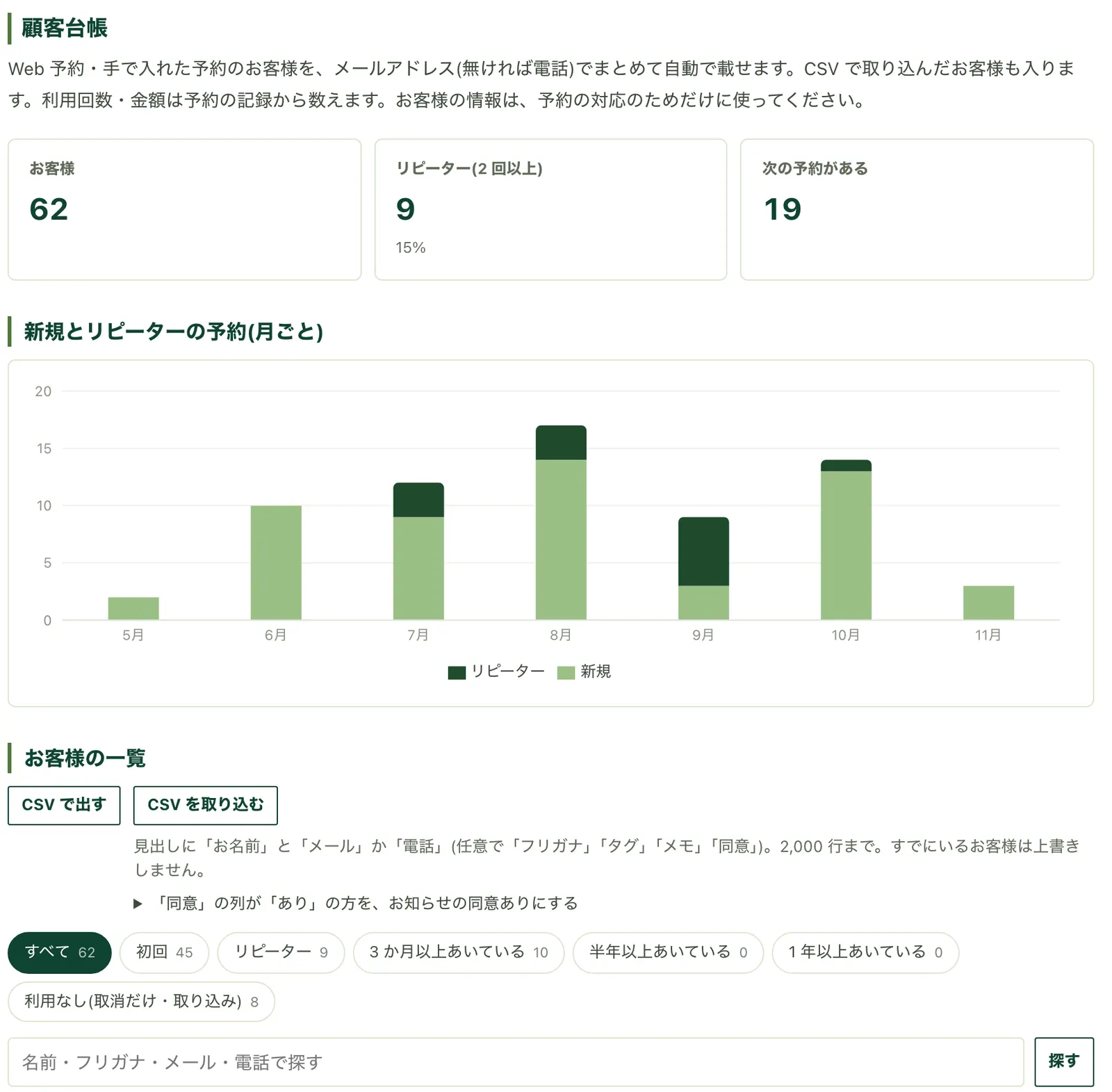The width and height of the screenshot is (1112, 1092).
Task: Click the 8月 stacked bar's repeater segment
Action: [561, 443]
